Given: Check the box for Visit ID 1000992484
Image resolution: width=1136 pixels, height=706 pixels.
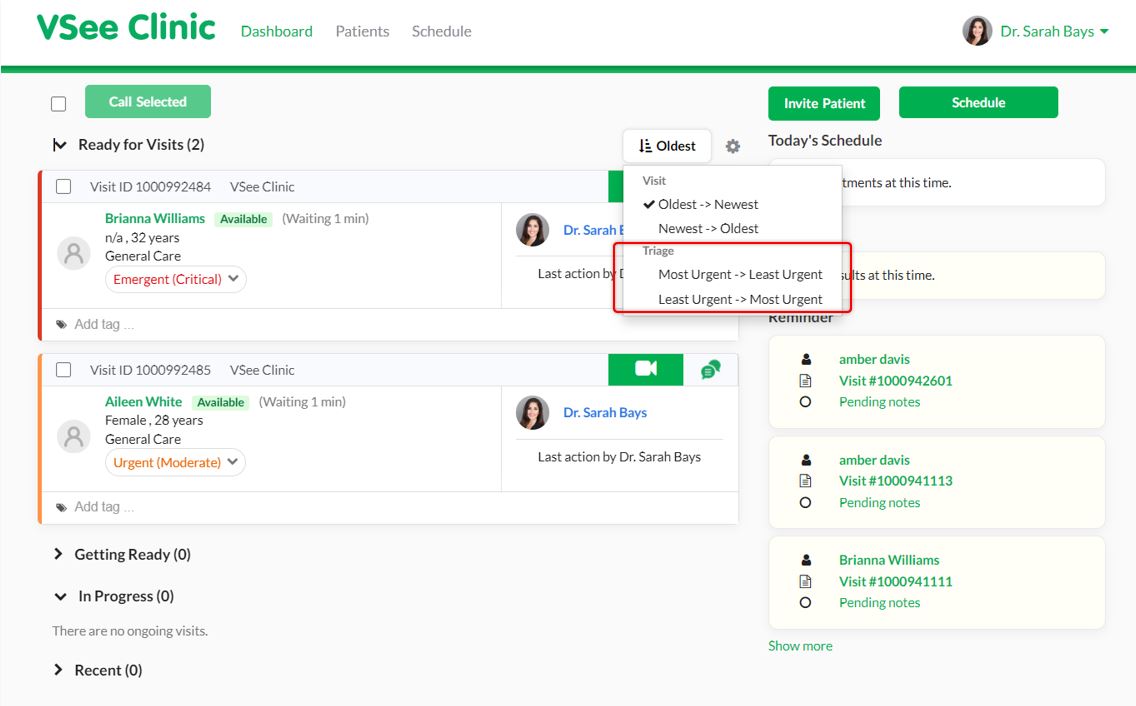Looking at the screenshot, I should (64, 187).
